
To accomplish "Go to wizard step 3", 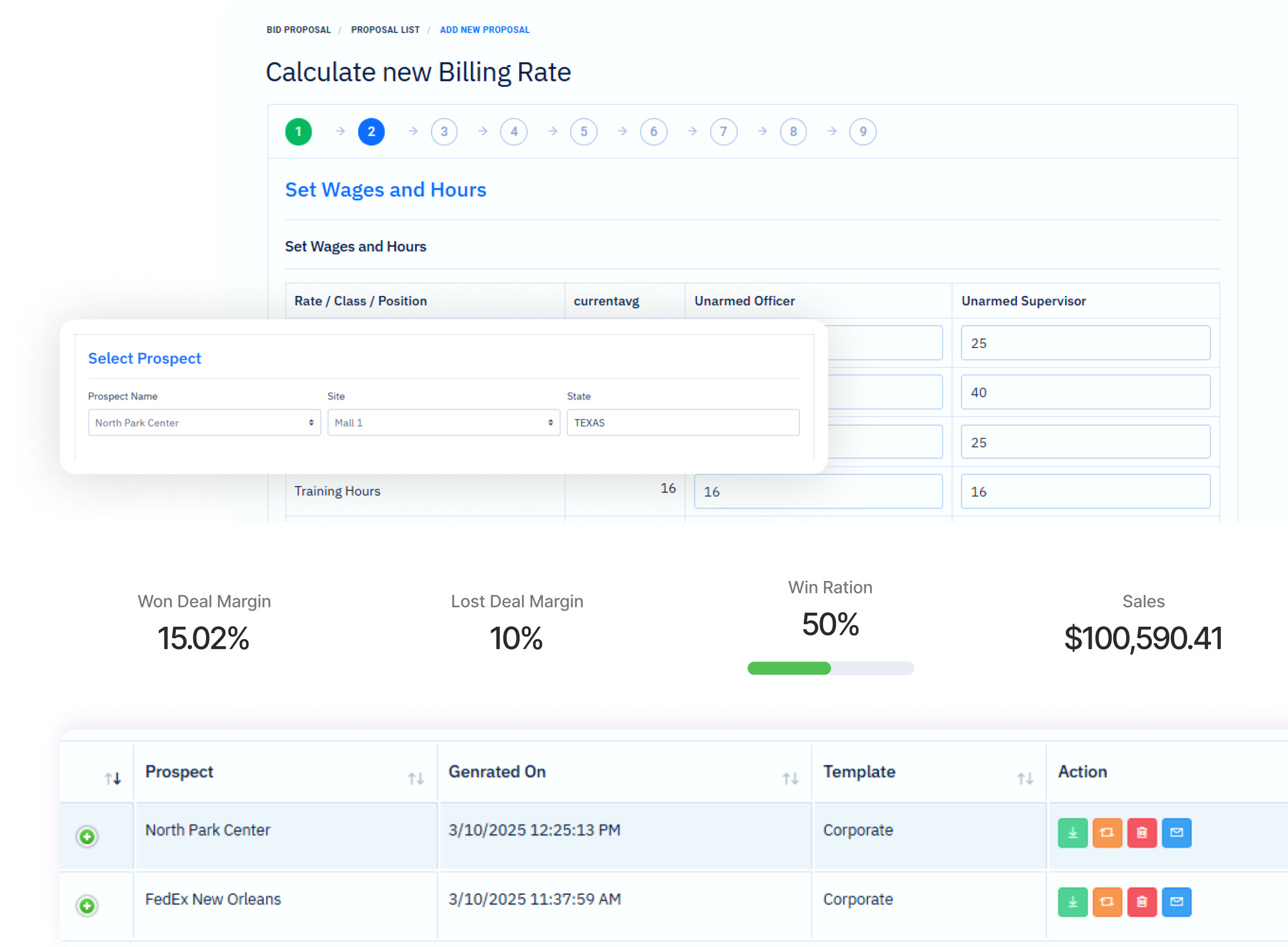I will (444, 132).
